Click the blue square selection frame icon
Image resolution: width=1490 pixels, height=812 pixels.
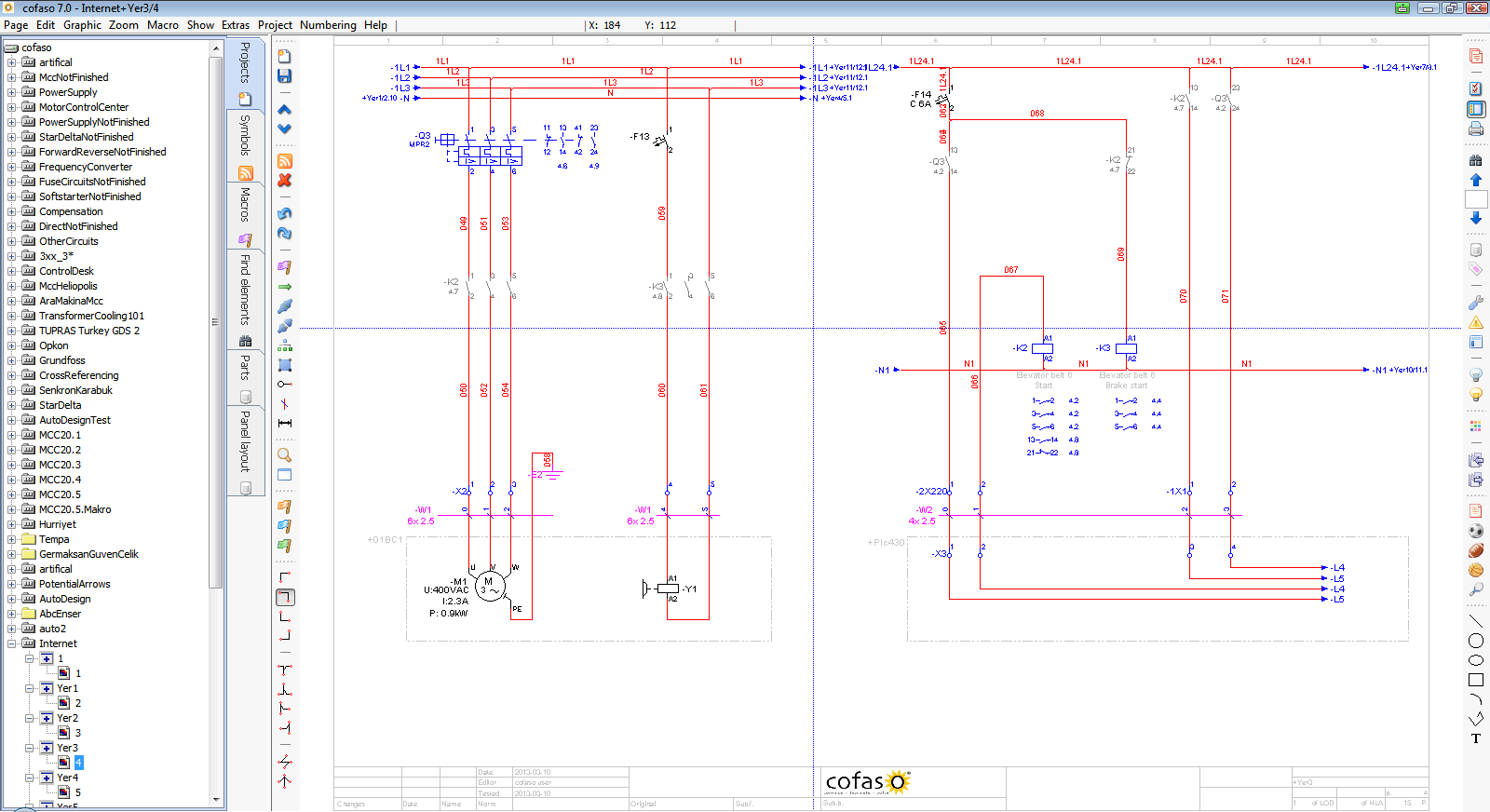coord(285,365)
